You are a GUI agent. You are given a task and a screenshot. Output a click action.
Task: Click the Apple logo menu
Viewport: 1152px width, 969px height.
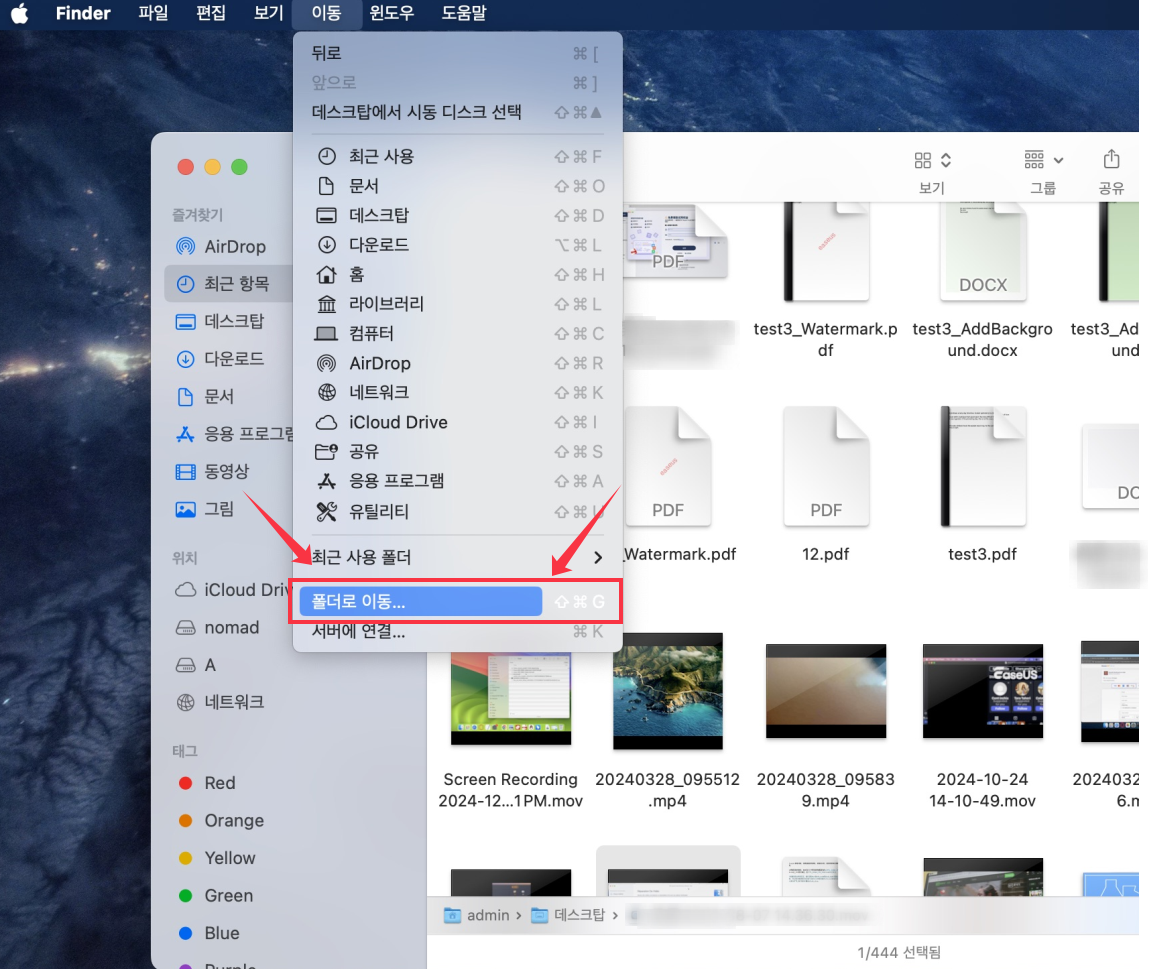[x=20, y=14]
